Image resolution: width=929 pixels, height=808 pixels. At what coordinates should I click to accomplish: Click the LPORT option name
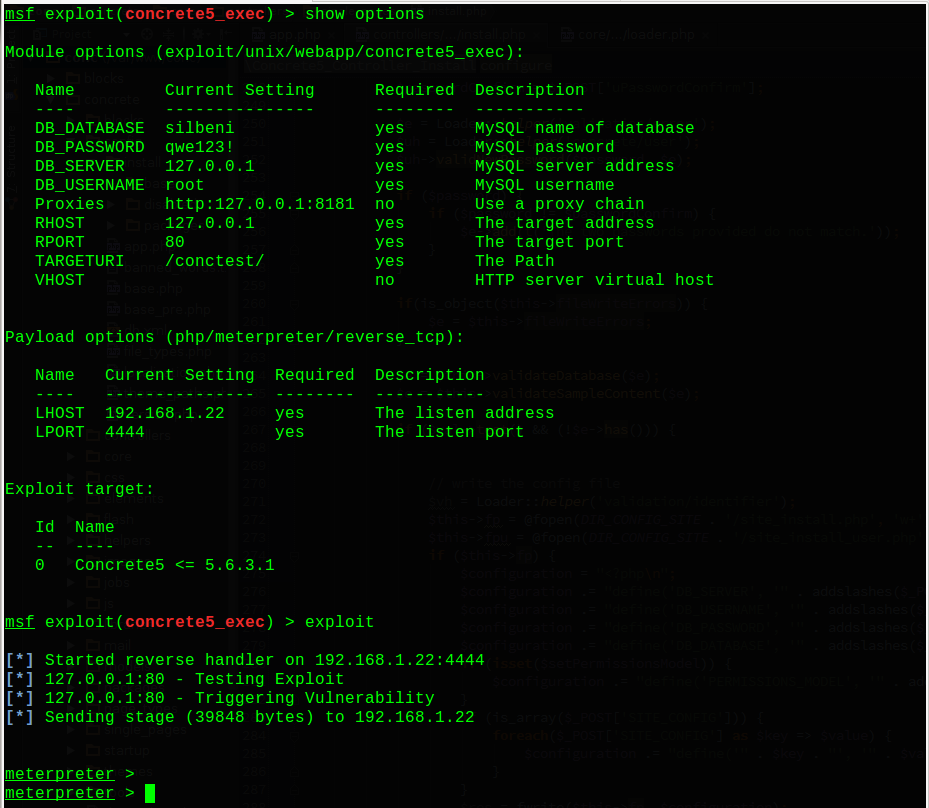point(59,432)
